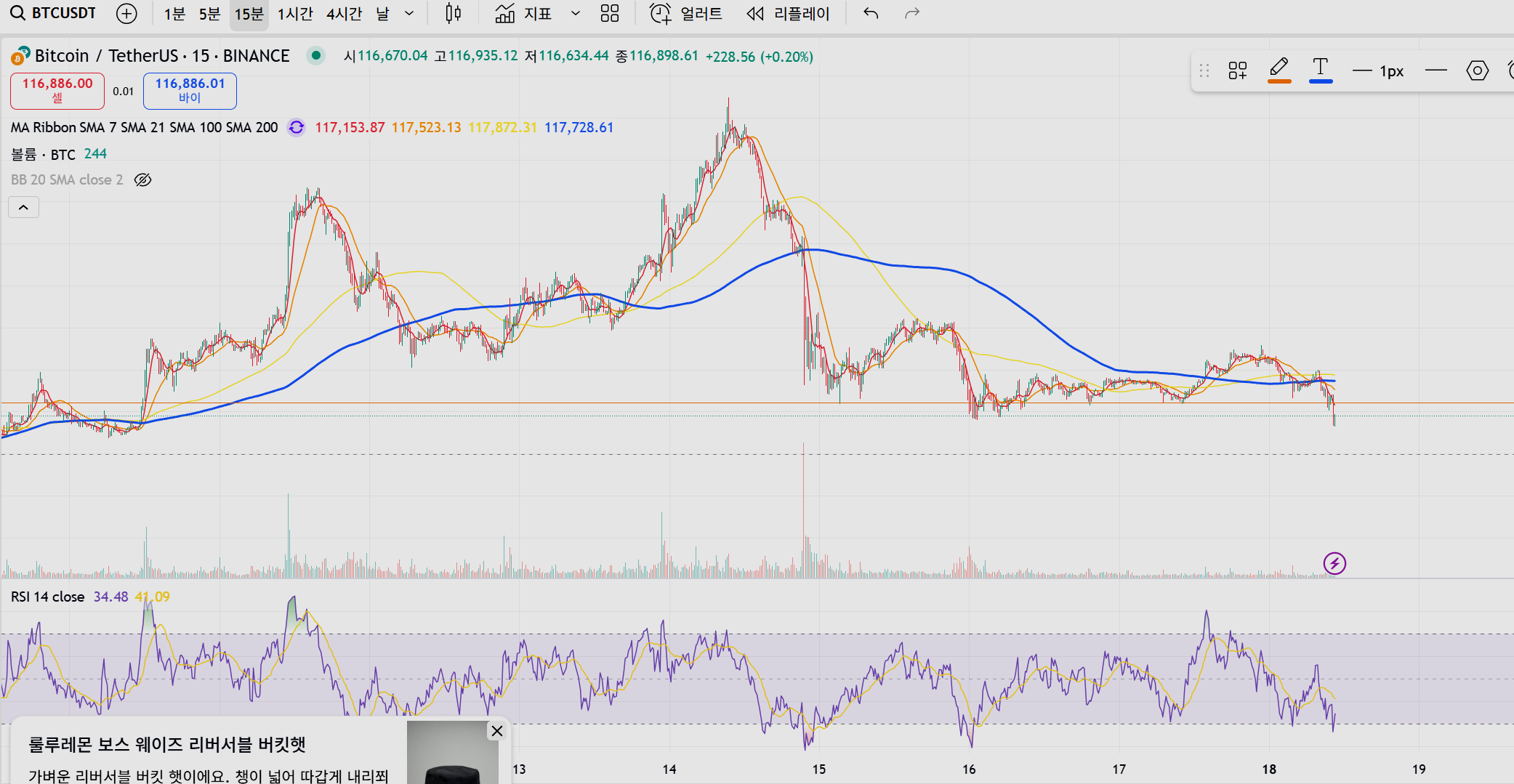Select the RSI 14 close legend
This screenshot has height=784, width=1514.
47,597
